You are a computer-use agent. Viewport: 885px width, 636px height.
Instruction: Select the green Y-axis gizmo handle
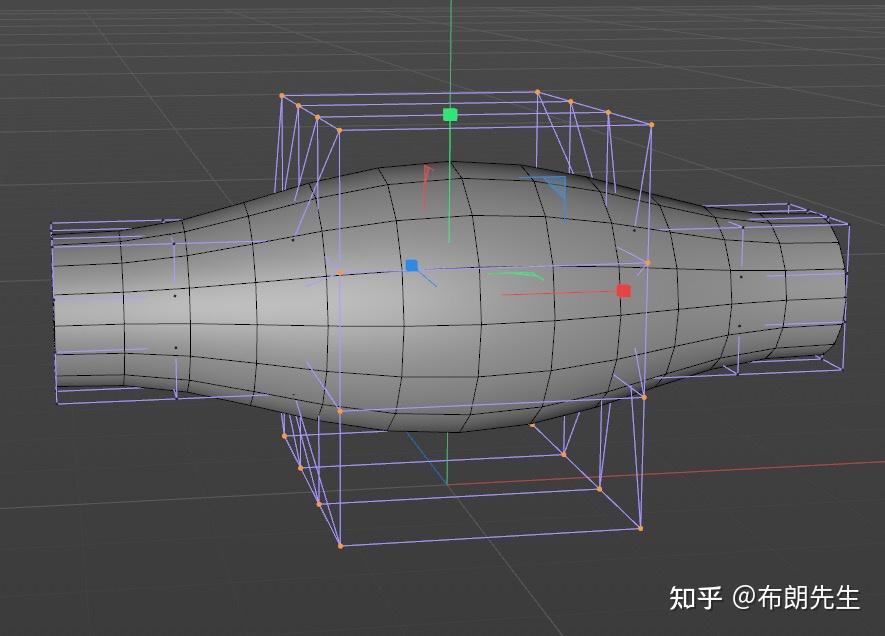pos(450,114)
